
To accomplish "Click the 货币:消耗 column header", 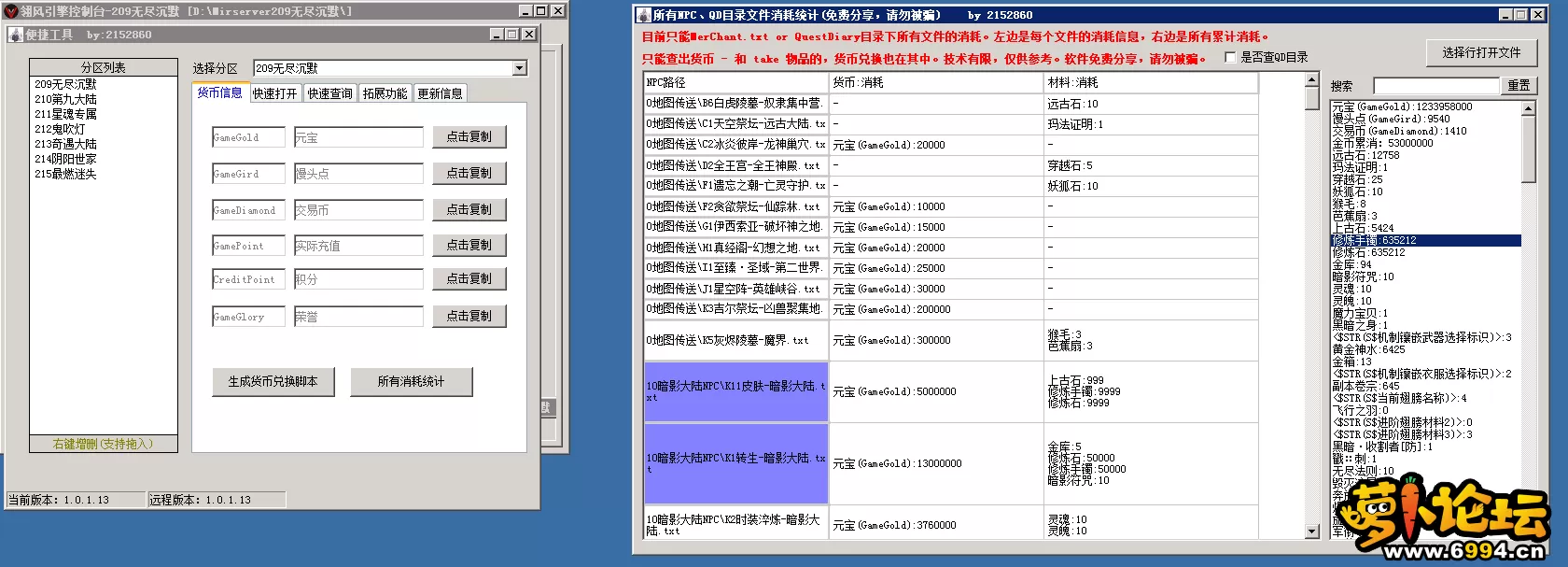I will coord(936,82).
